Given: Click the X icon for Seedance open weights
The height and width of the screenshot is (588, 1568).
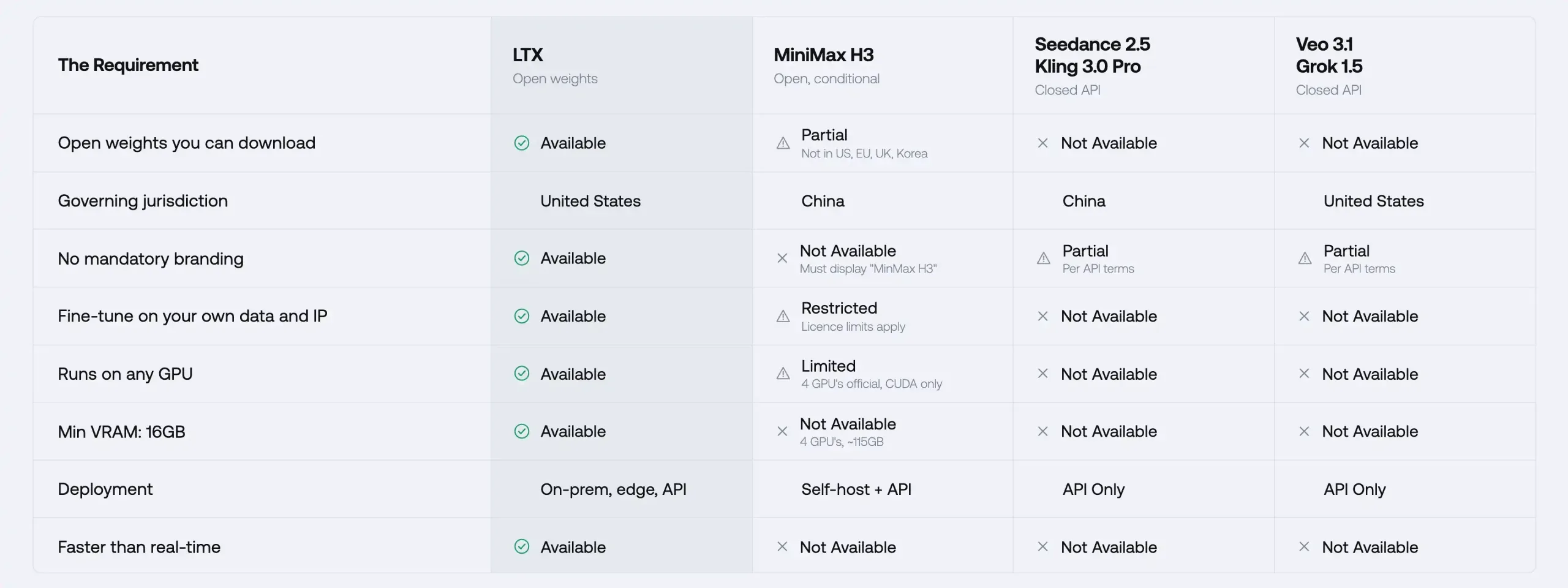Looking at the screenshot, I should [1042, 143].
